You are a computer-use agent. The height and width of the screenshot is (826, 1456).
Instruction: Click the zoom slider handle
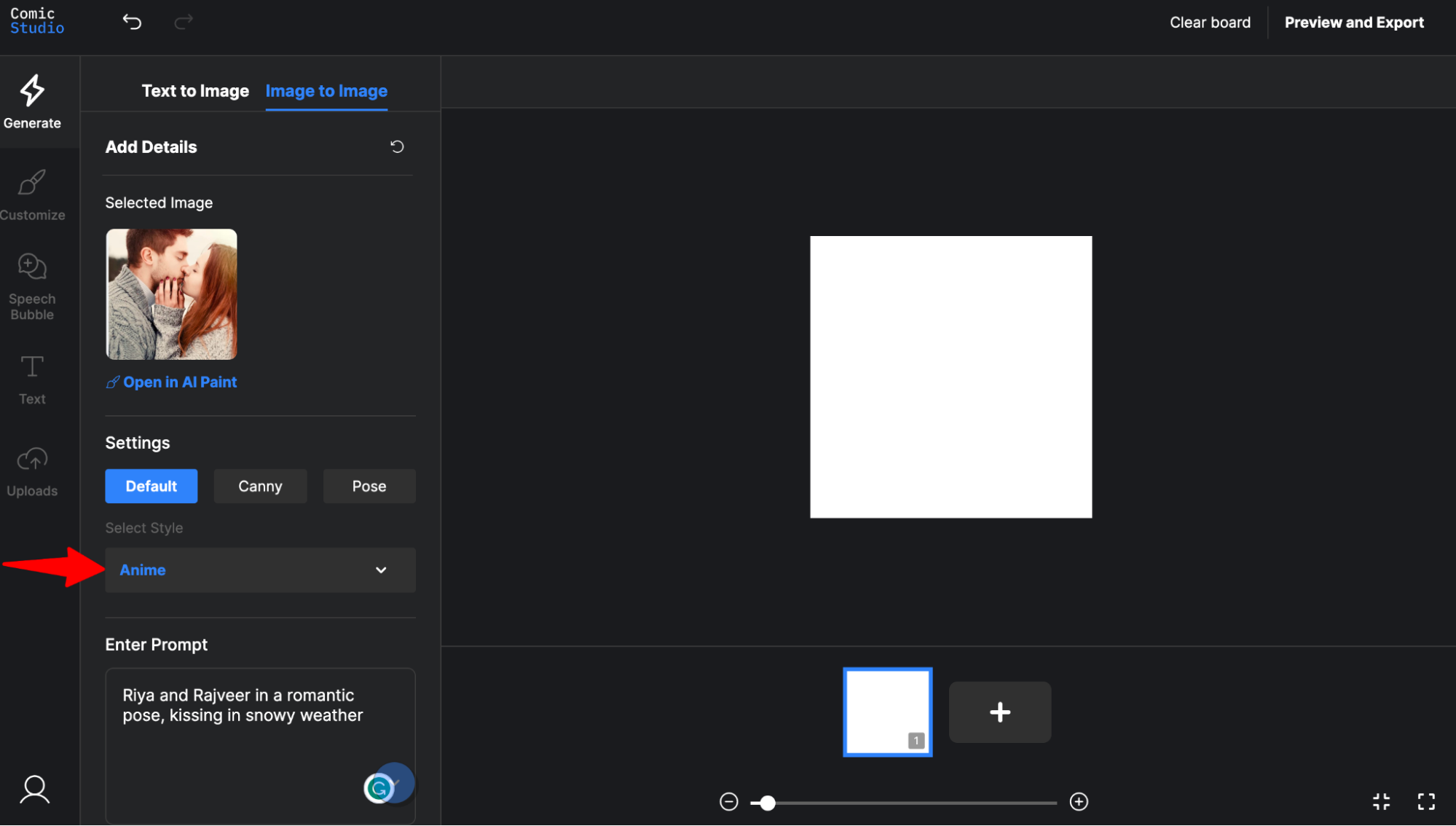coord(767,803)
